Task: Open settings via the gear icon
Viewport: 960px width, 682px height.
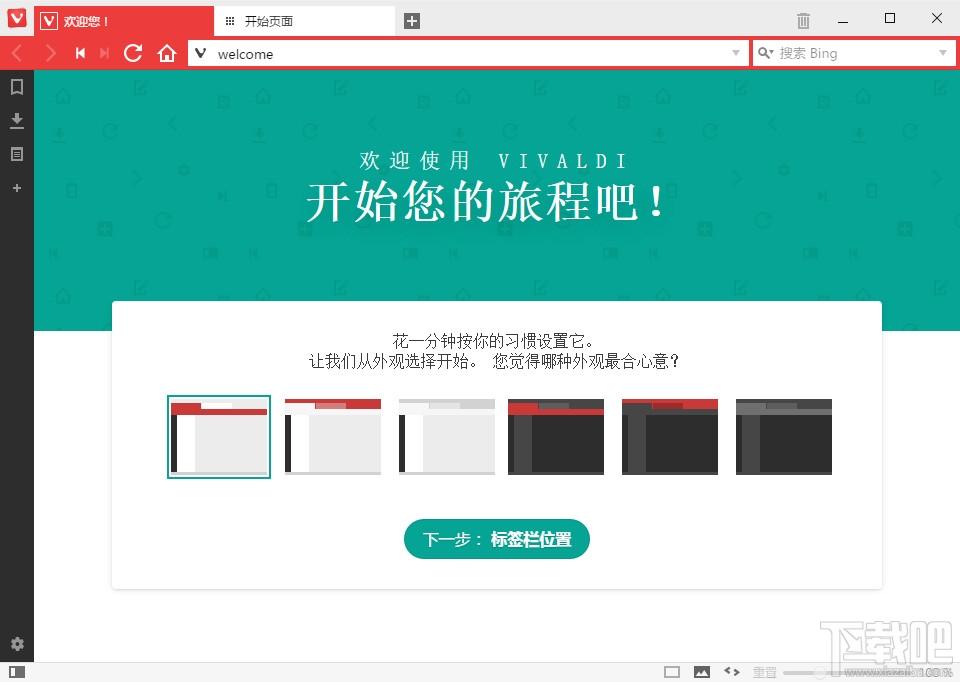Action: coord(17,643)
